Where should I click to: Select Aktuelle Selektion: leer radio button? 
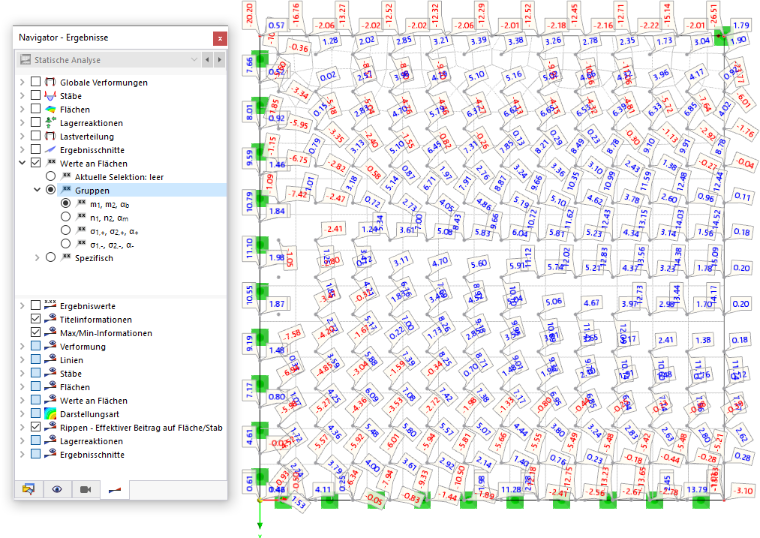coord(50,176)
